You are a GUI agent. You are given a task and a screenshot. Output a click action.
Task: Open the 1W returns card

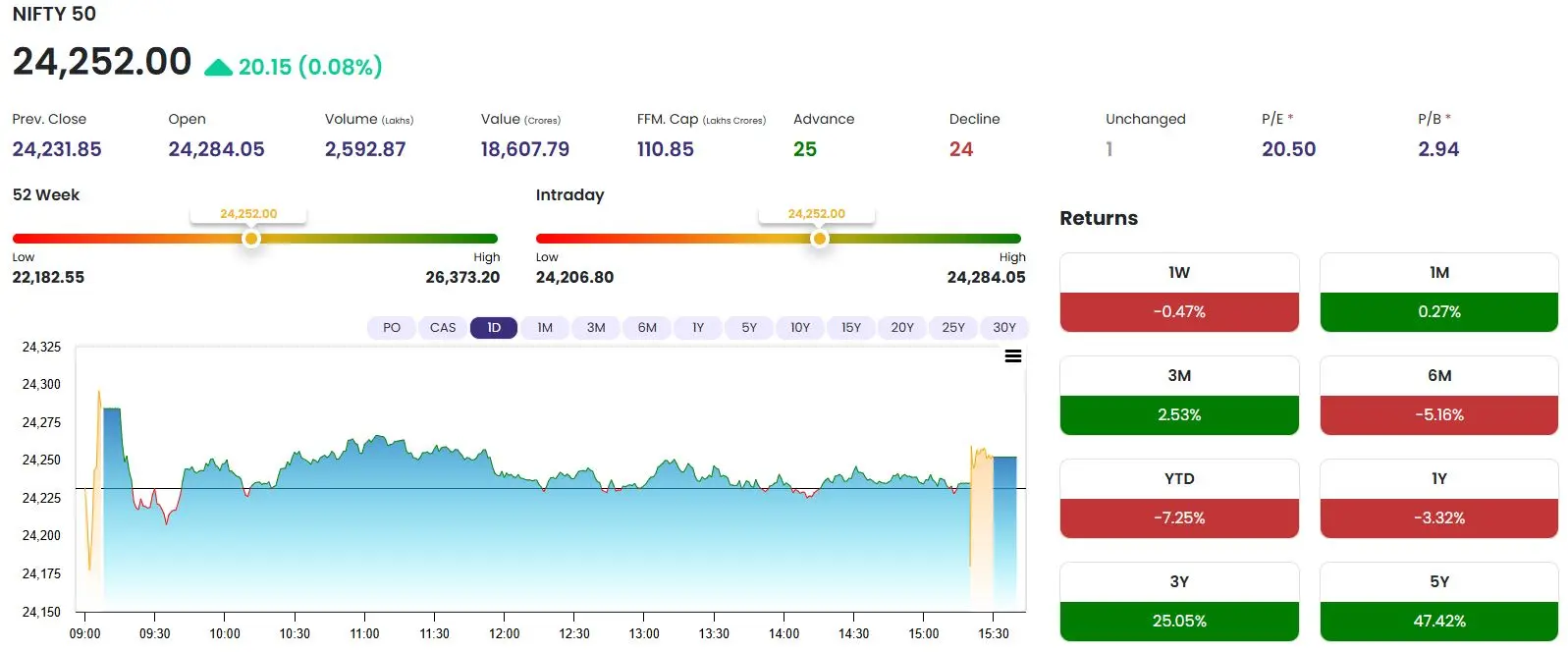tap(1179, 293)
